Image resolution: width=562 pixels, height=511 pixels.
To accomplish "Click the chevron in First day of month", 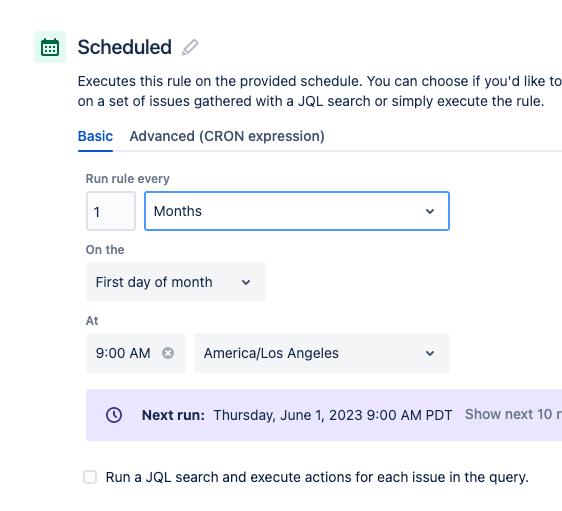I will pos(246,282).
